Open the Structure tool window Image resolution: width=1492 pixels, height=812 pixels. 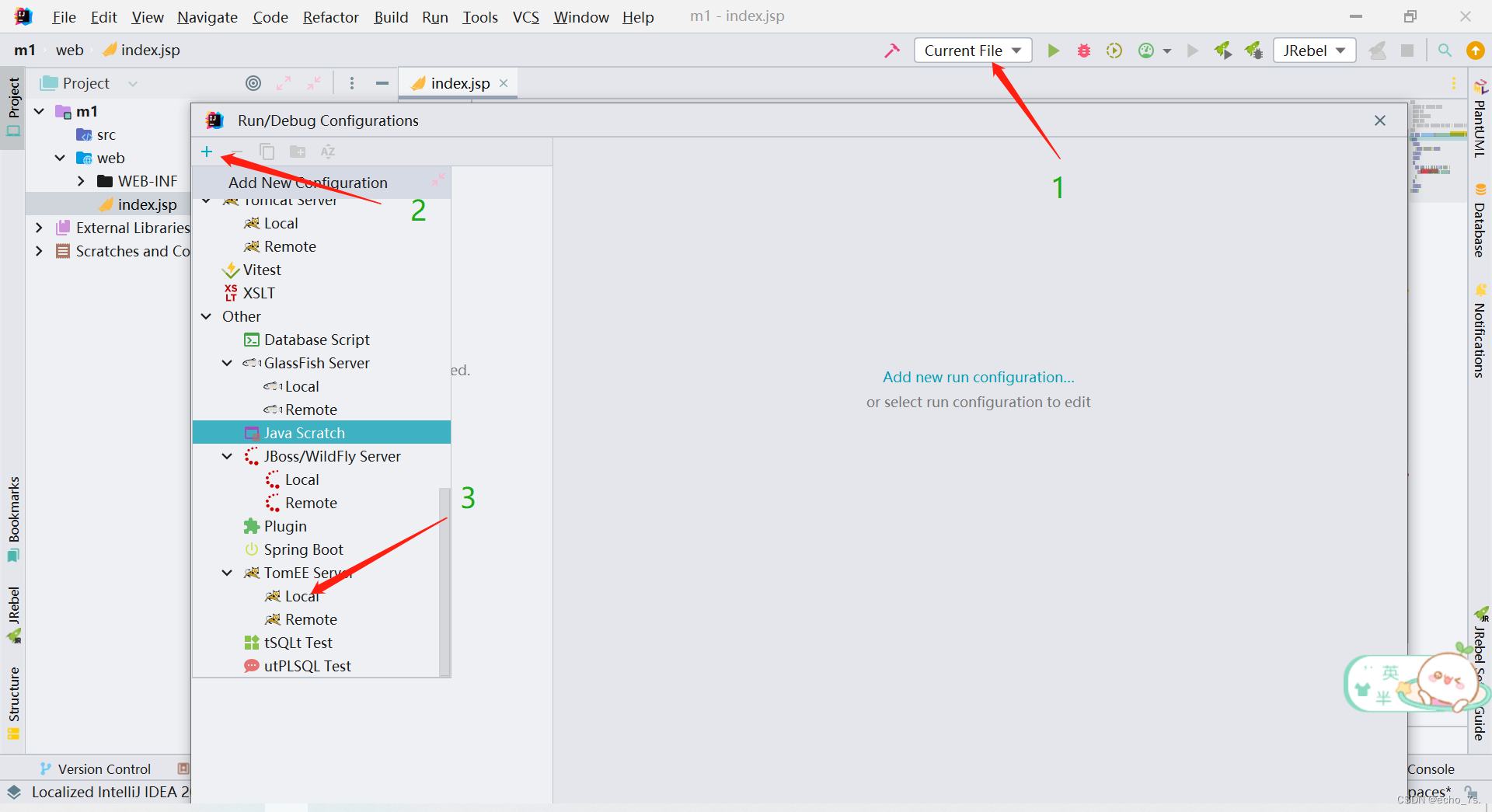point(13,703)
